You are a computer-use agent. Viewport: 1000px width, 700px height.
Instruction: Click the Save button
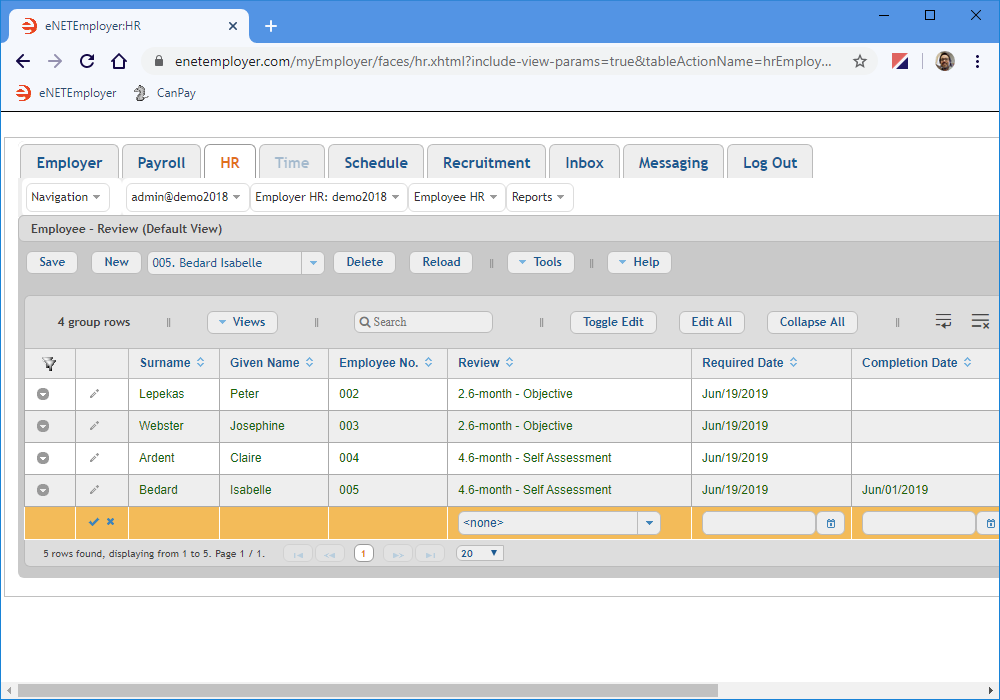pos(52,262)
